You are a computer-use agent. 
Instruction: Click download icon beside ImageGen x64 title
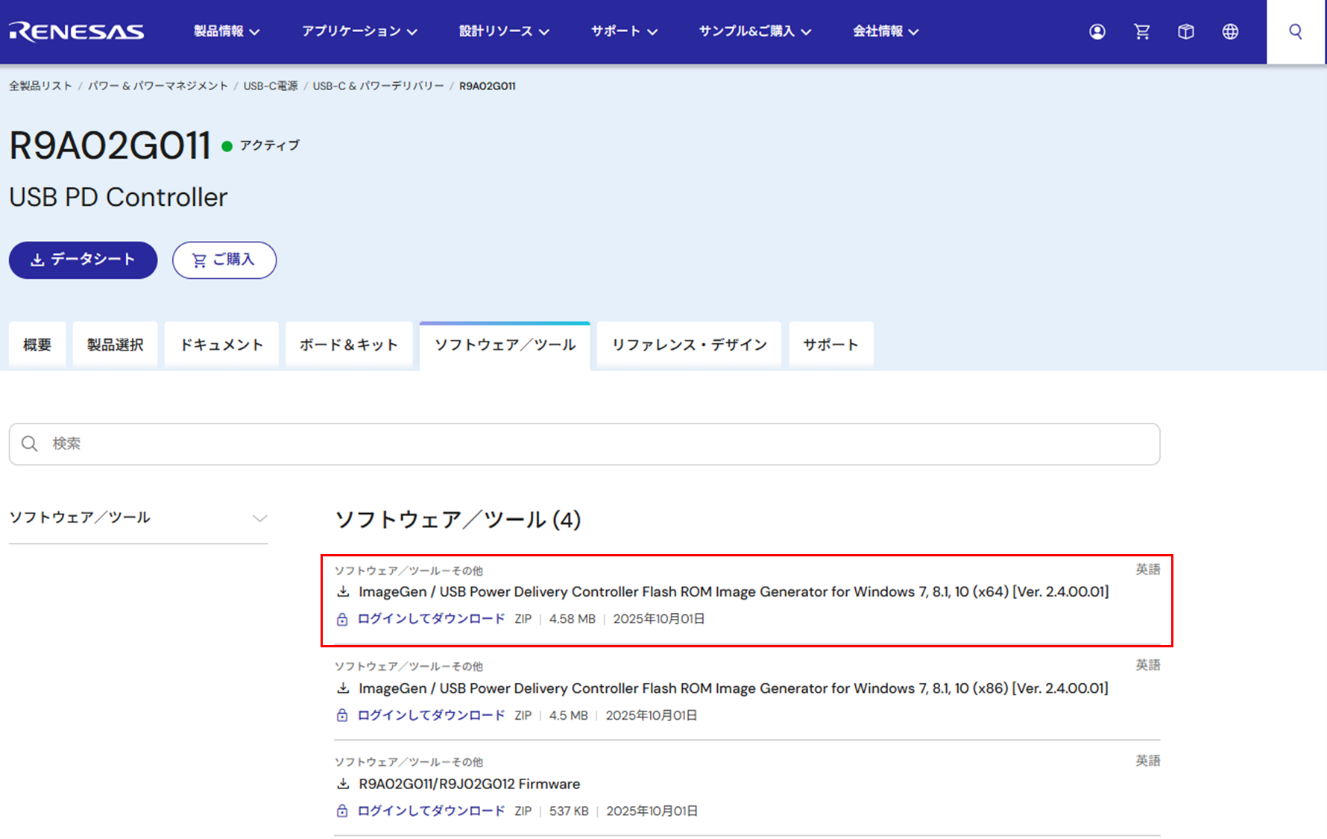(343, 592)
